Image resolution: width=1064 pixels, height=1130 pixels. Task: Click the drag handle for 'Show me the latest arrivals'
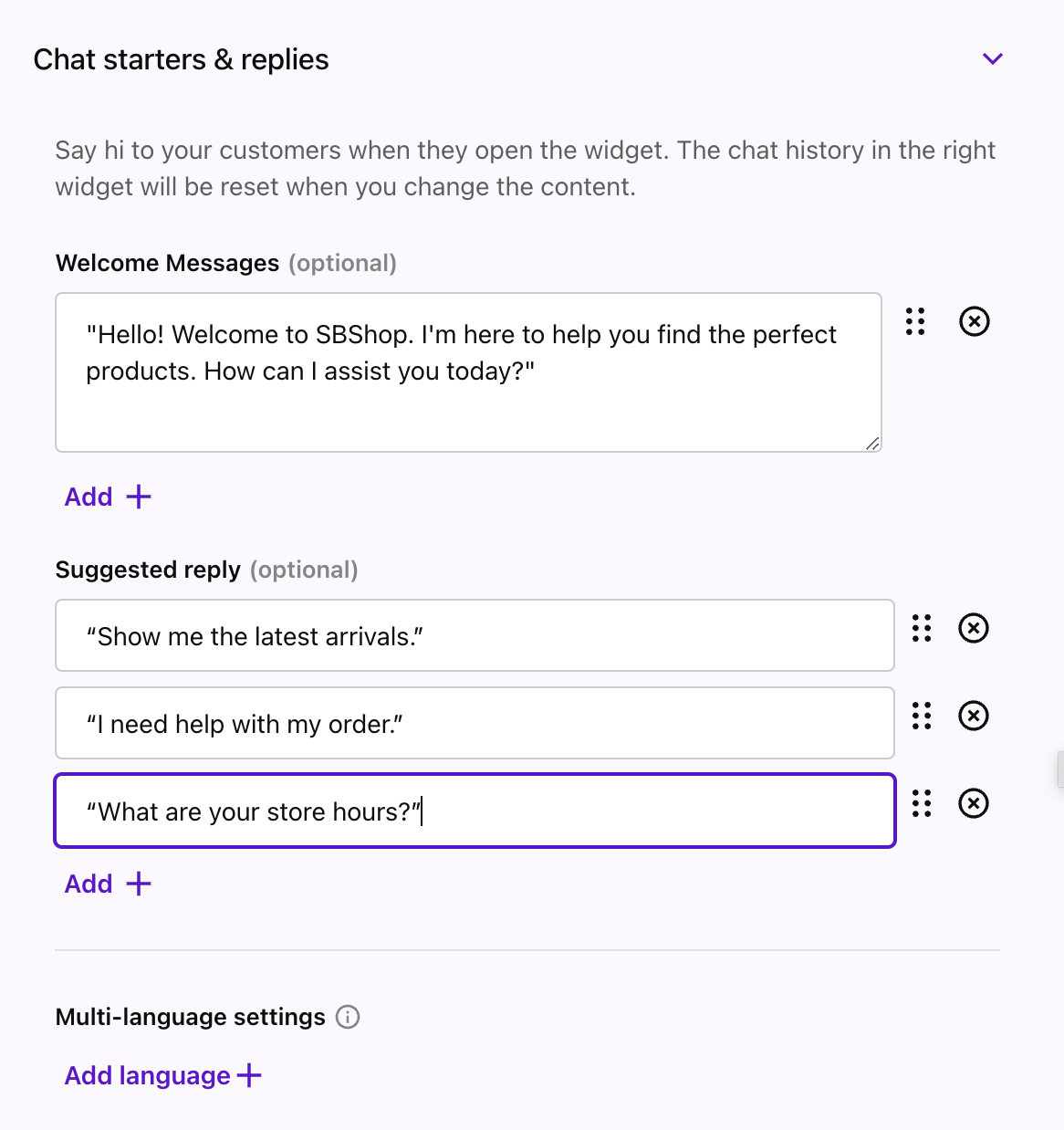point(921,629)
